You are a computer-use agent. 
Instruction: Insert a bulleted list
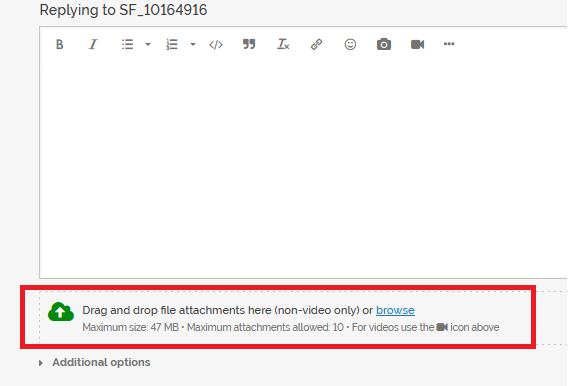[127, 45]
